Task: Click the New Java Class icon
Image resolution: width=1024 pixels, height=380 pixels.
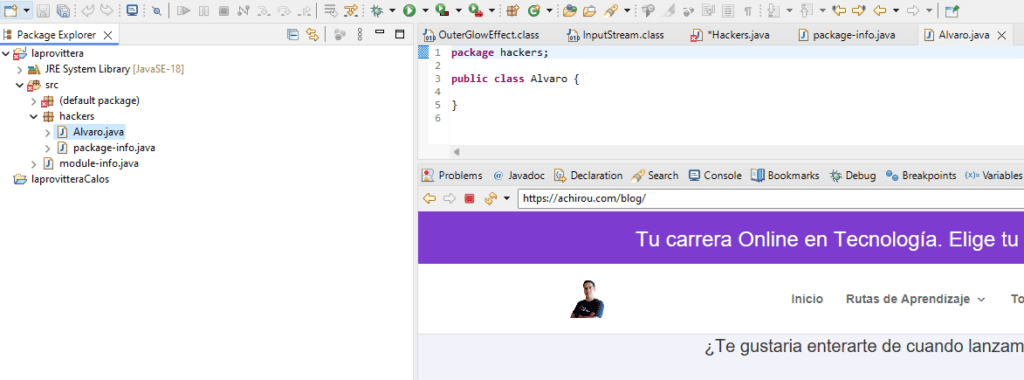Action: tap(534, 10)
